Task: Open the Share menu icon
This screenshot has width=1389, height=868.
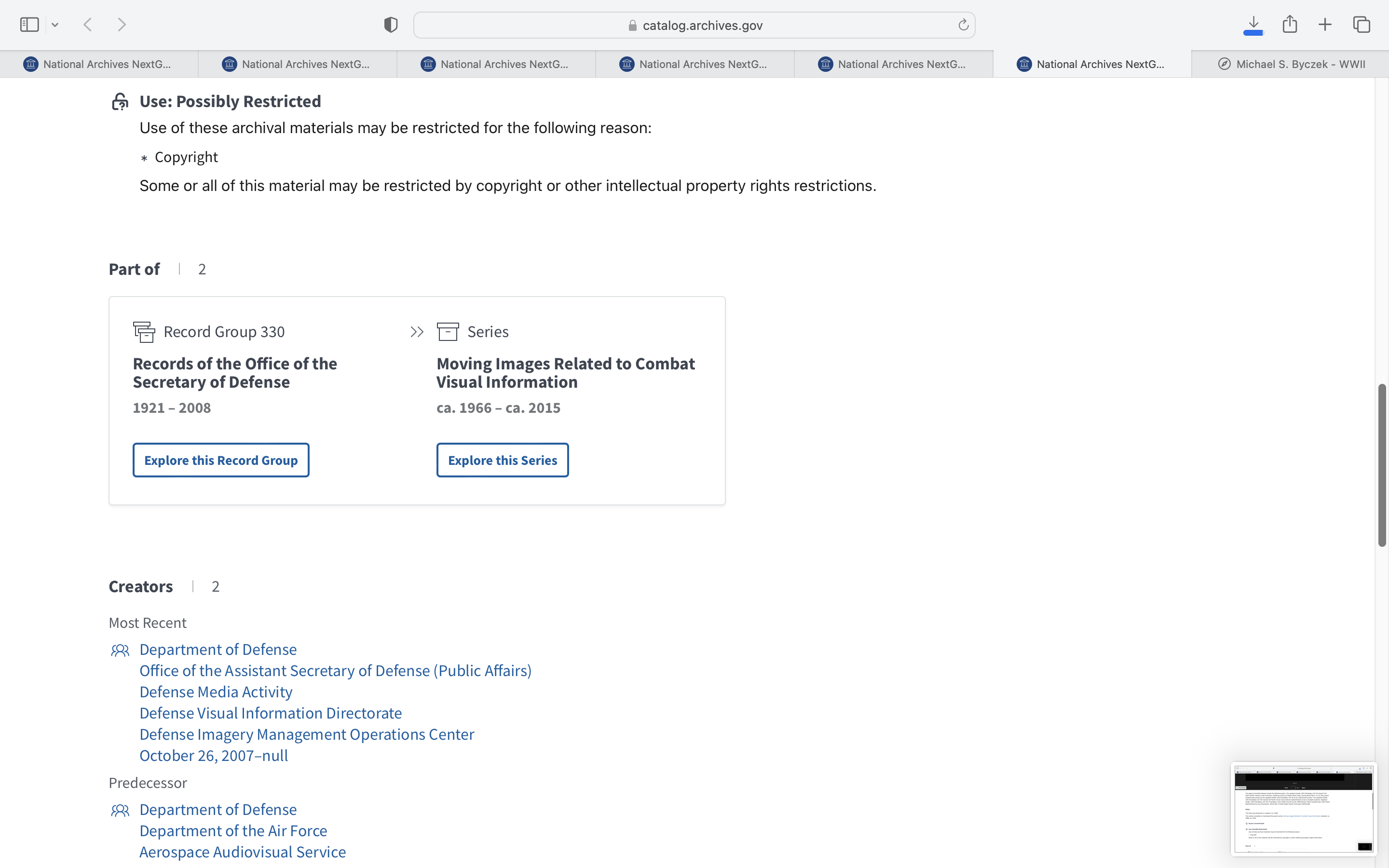Action: (x=1290, y=25)
